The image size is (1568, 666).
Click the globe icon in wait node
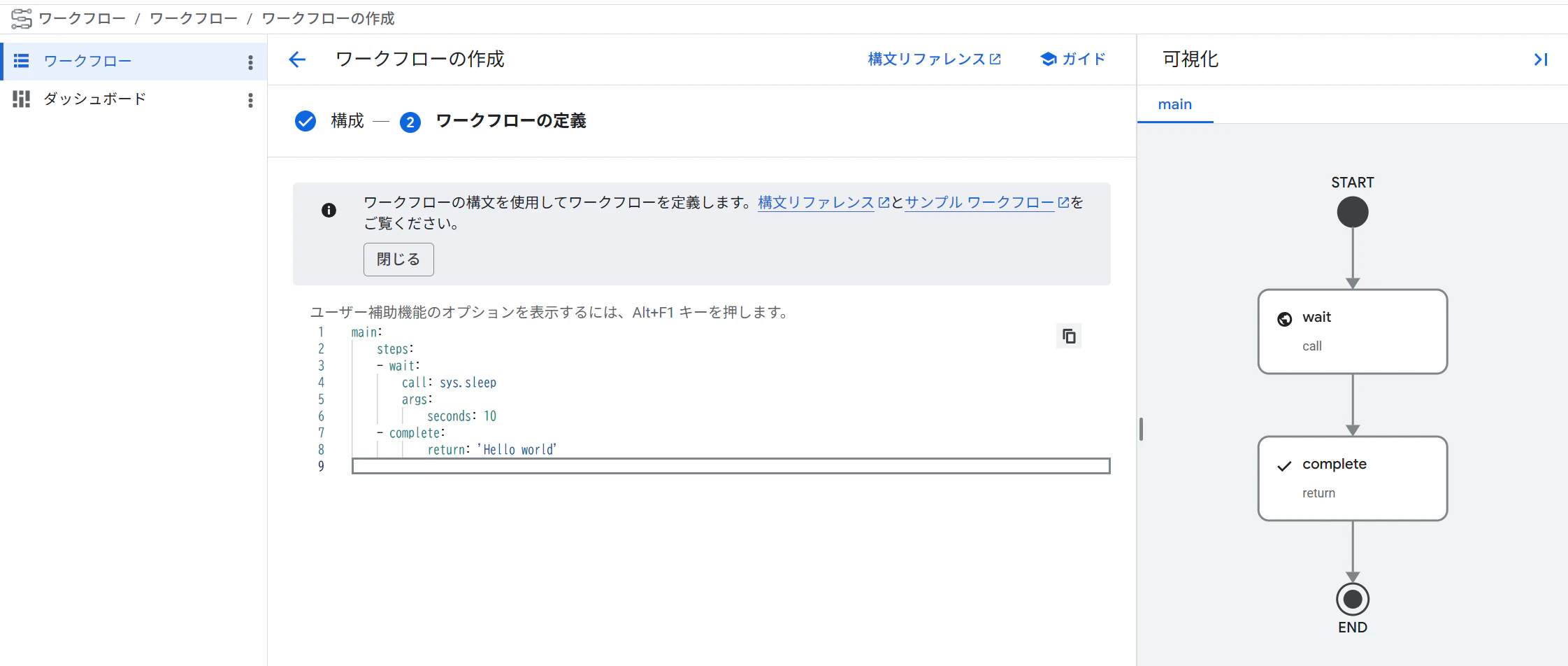1285,319
